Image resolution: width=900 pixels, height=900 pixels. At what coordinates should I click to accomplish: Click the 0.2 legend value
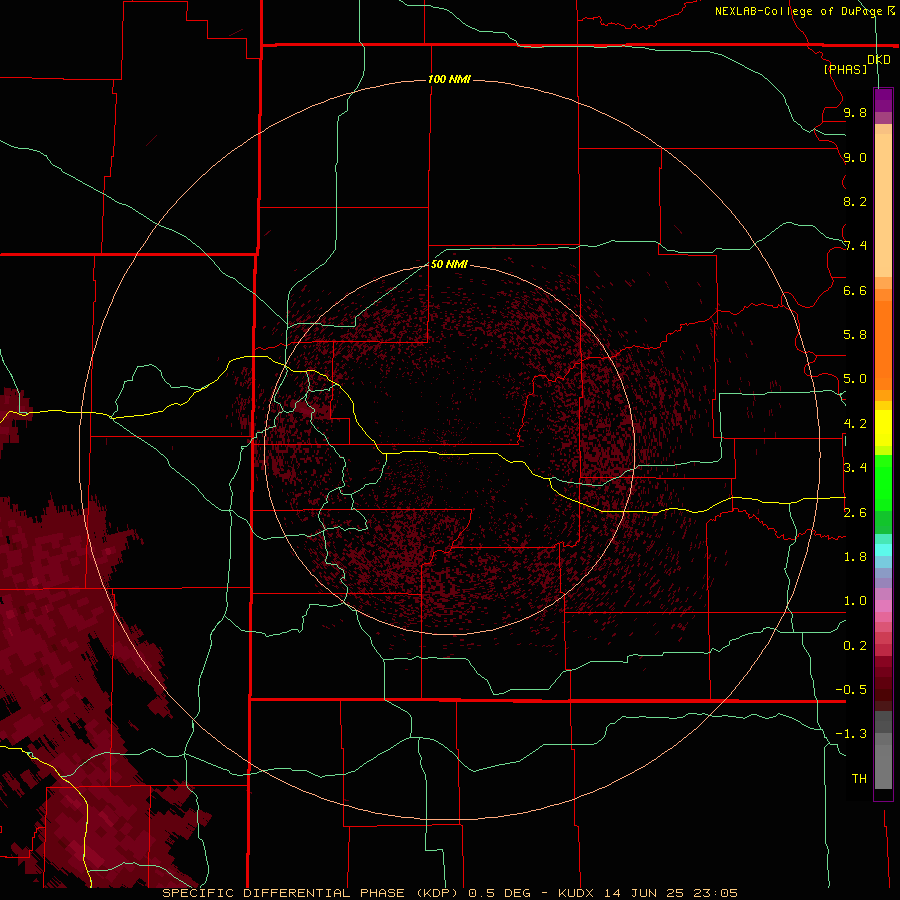pyautogui.click(x=855, y=646)
